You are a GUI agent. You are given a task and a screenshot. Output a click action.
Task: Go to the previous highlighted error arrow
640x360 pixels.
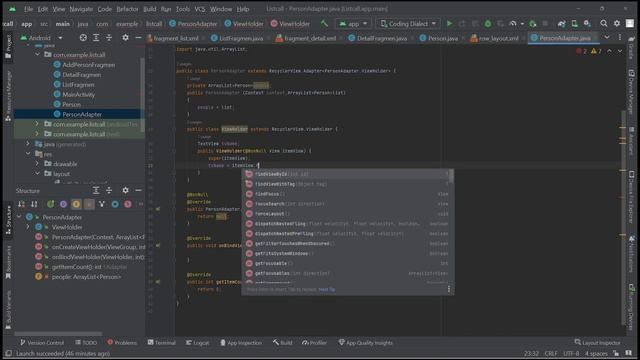point(609,51)
